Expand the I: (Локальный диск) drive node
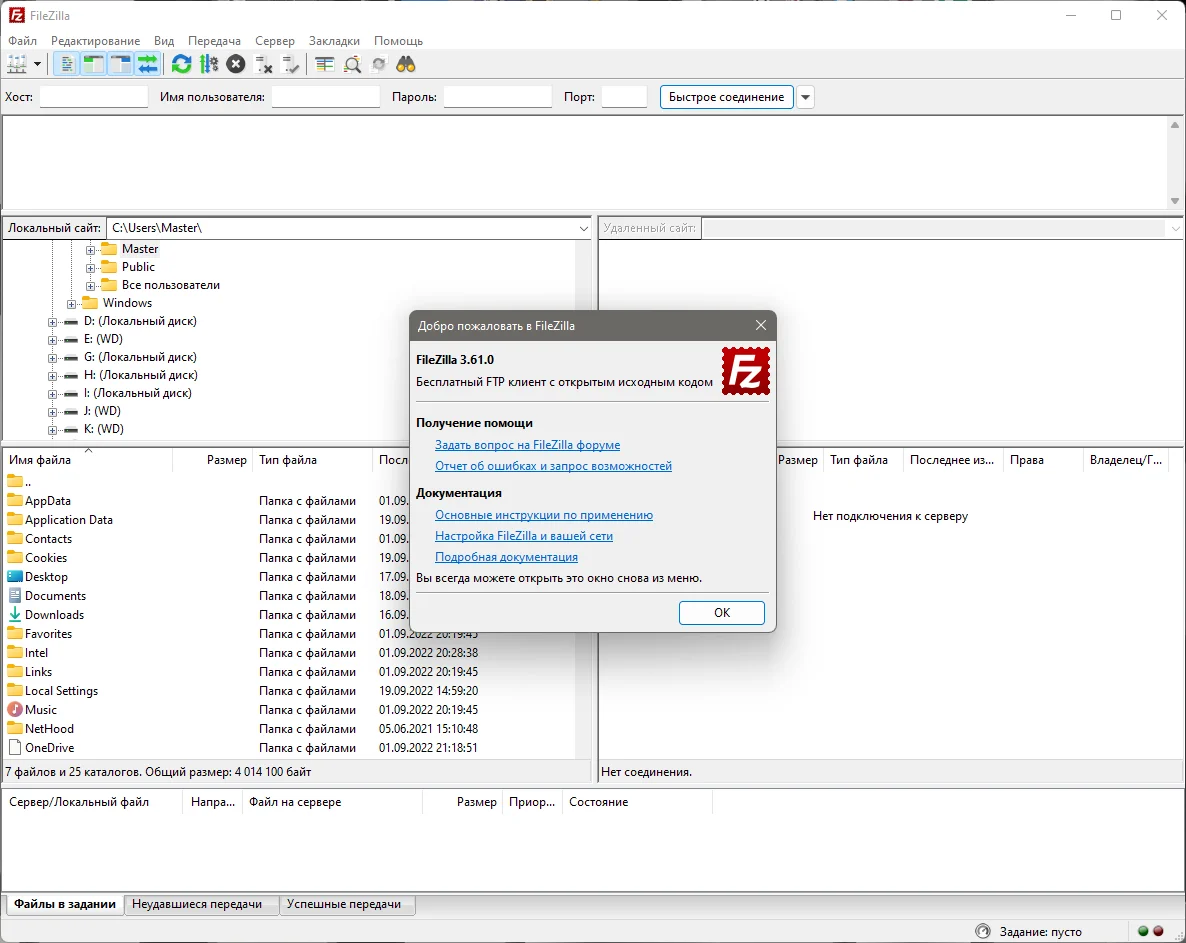The height and width of the screenshot is (943, 1186). tap(52, 394)
